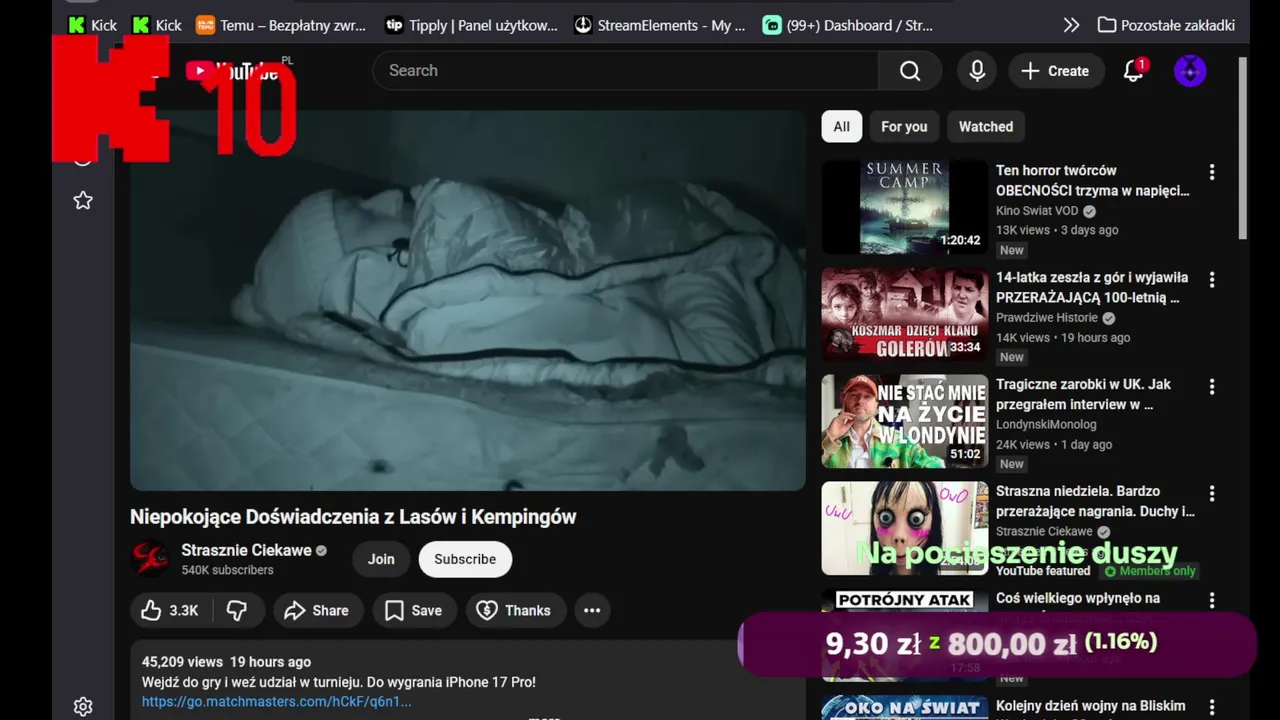Open Kino Świat VOD channel

coord(1037,211)
